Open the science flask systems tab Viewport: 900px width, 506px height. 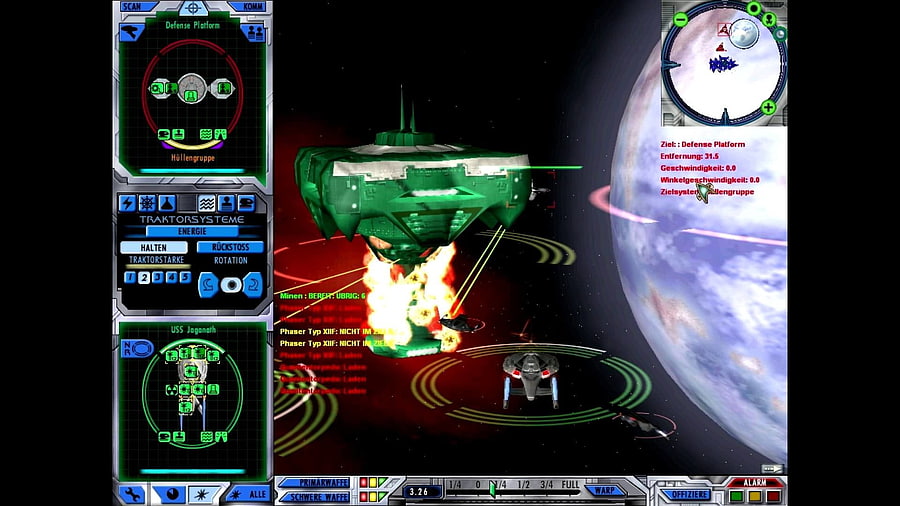pos(166,203)
